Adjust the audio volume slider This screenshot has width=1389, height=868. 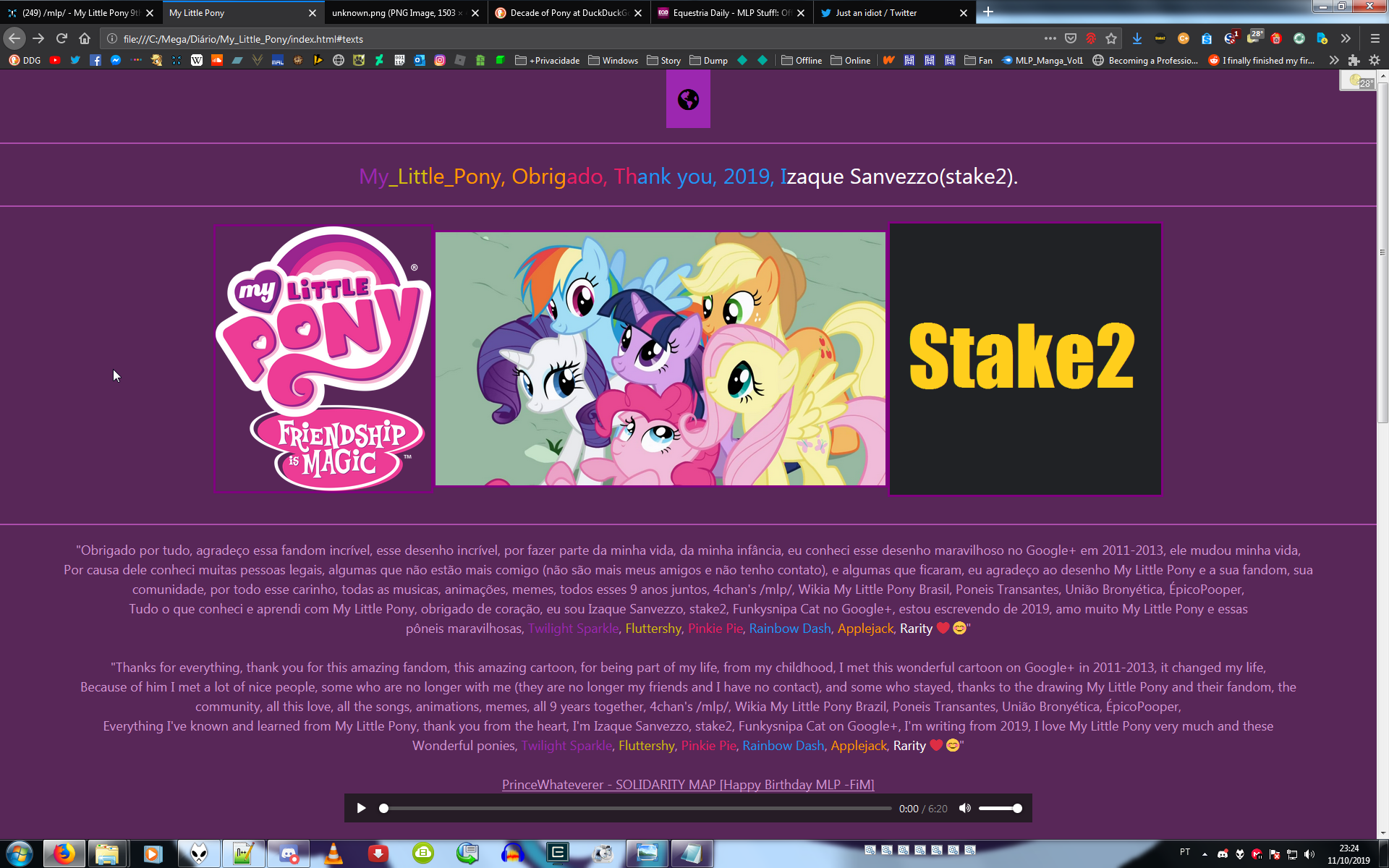click(1000, 808)
